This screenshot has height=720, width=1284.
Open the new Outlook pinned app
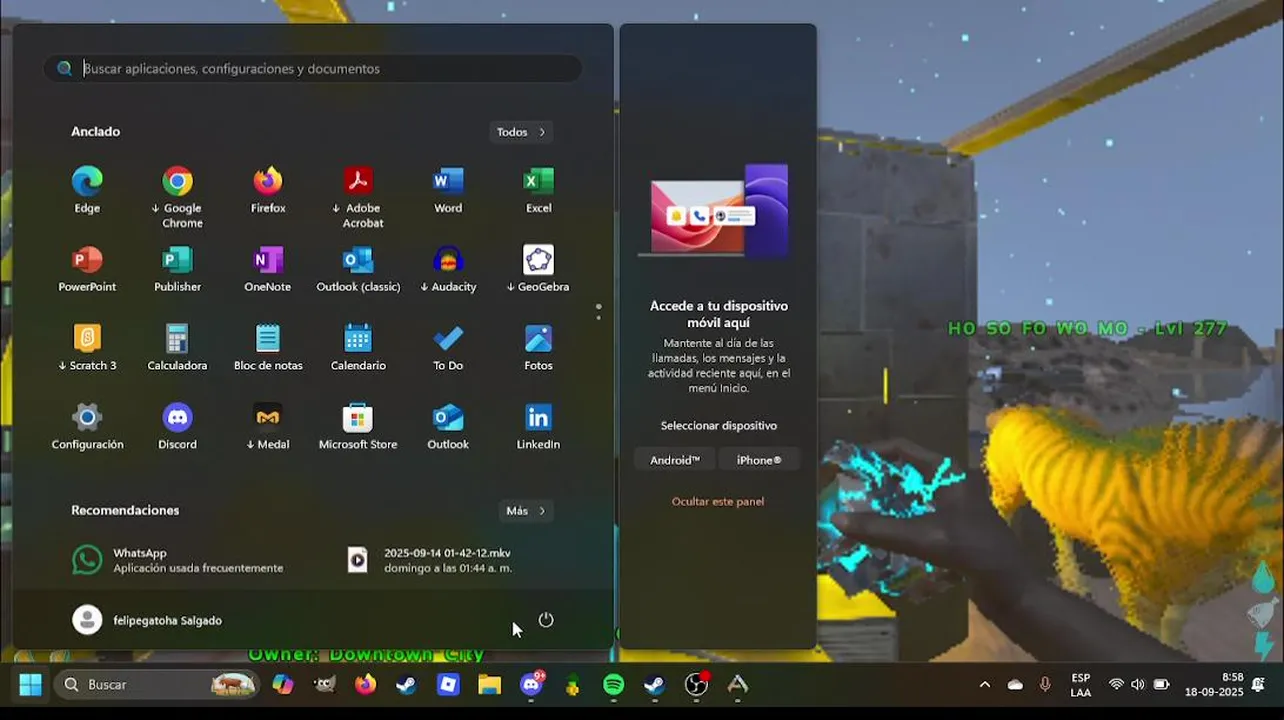point(448,427)
